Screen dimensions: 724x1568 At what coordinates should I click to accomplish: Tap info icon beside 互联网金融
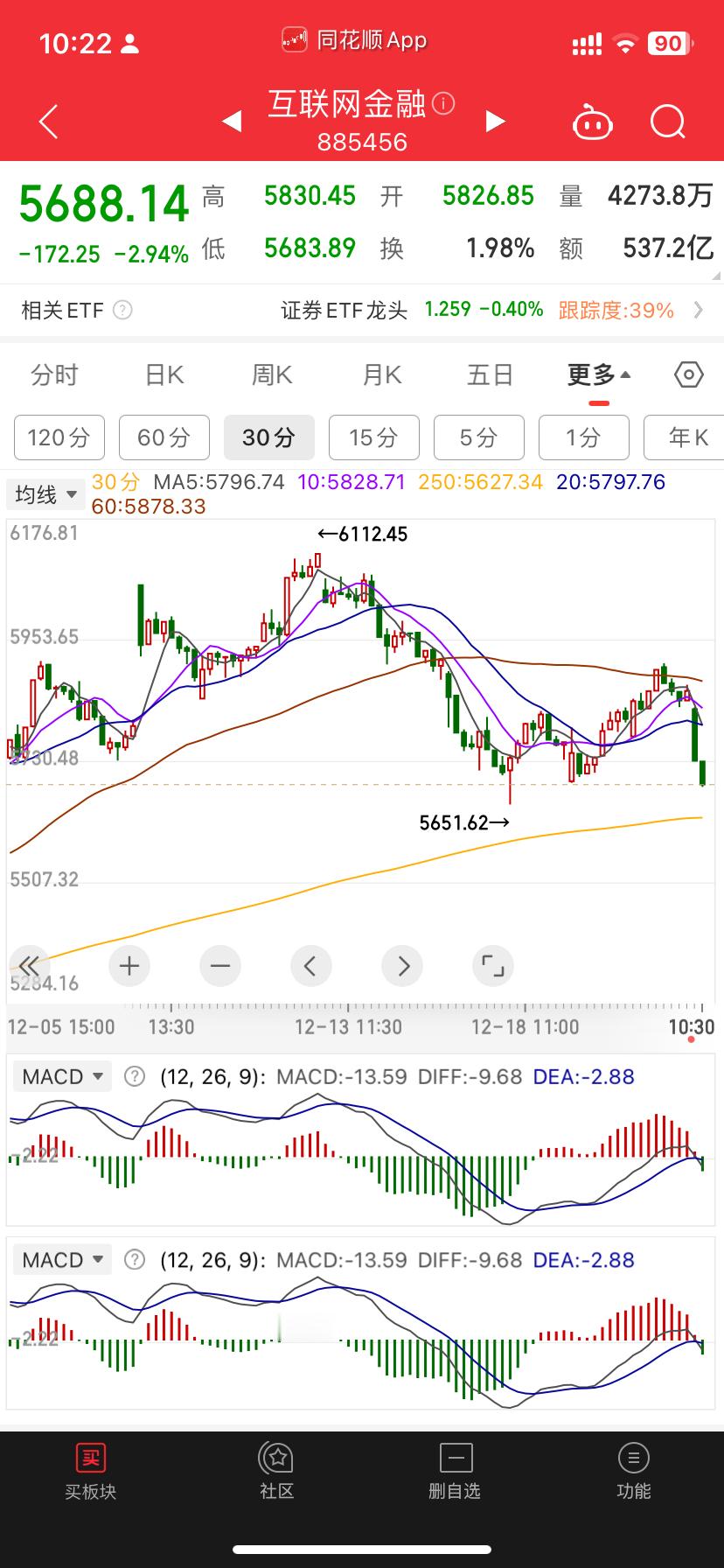(x=444, y=104)
